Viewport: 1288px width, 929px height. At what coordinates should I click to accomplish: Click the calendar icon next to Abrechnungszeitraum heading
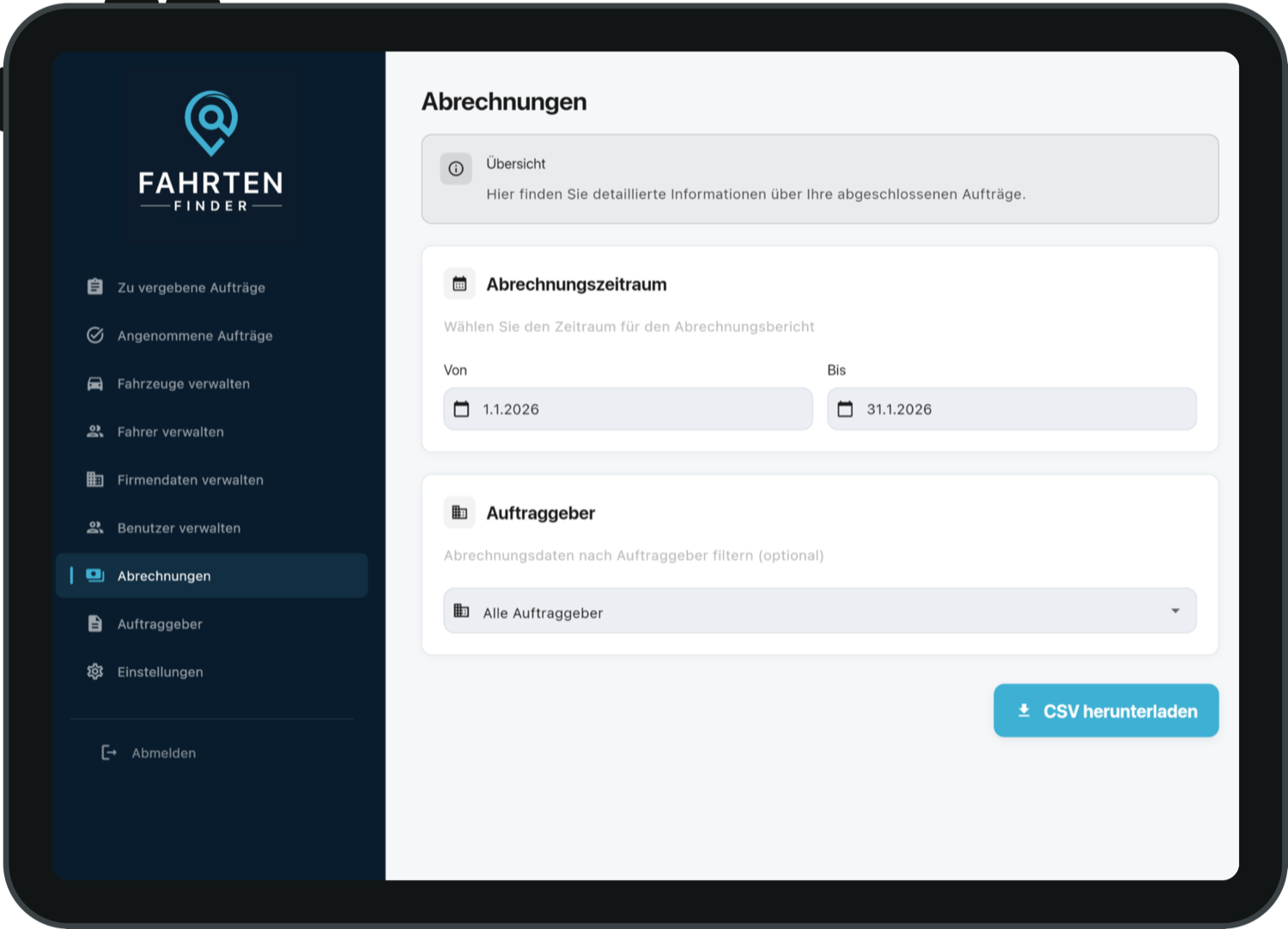[459, 283]
